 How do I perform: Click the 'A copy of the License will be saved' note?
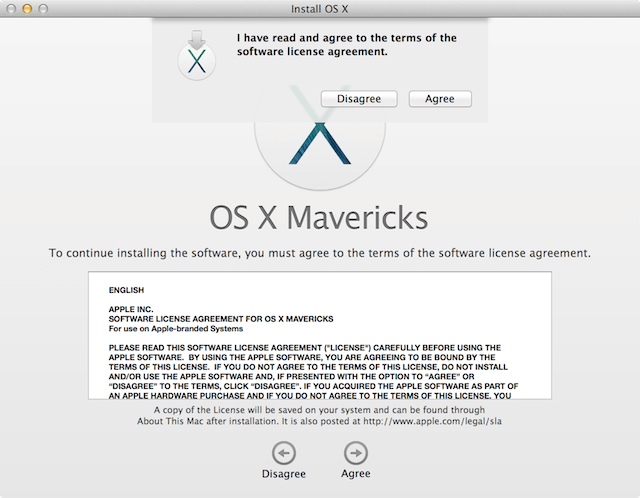[319, 416]
